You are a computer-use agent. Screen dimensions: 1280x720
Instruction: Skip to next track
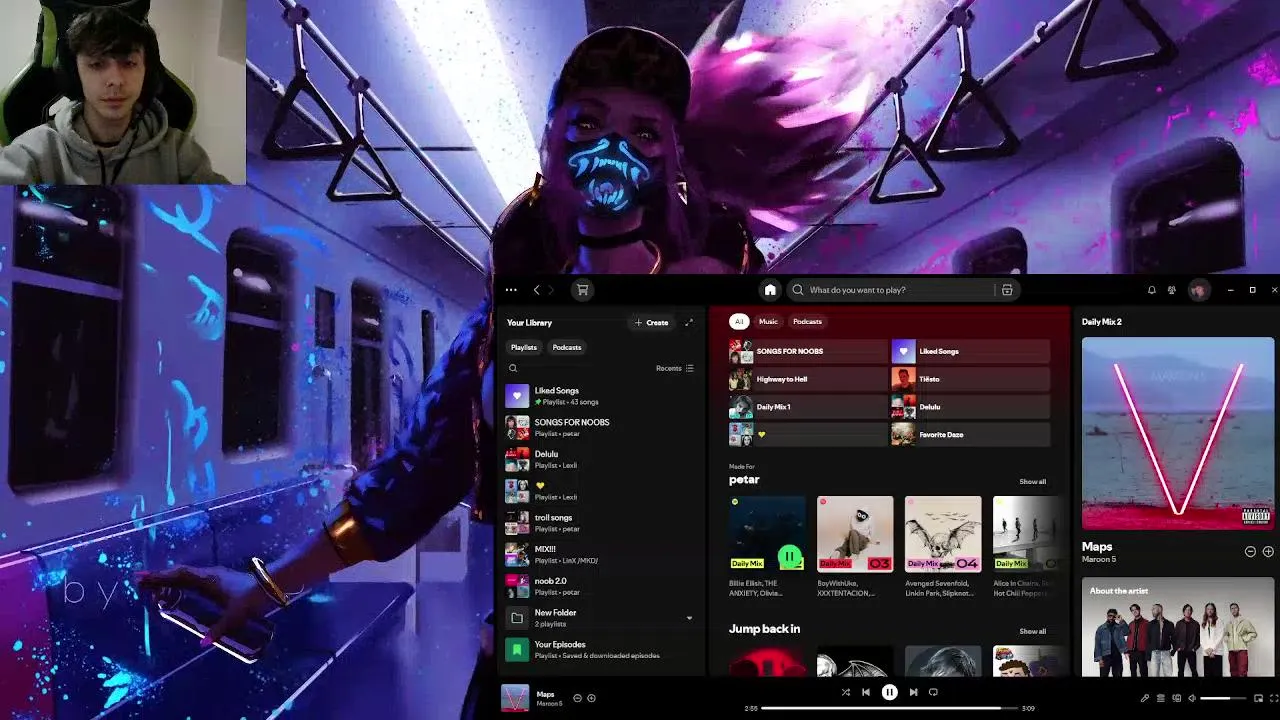913,692
